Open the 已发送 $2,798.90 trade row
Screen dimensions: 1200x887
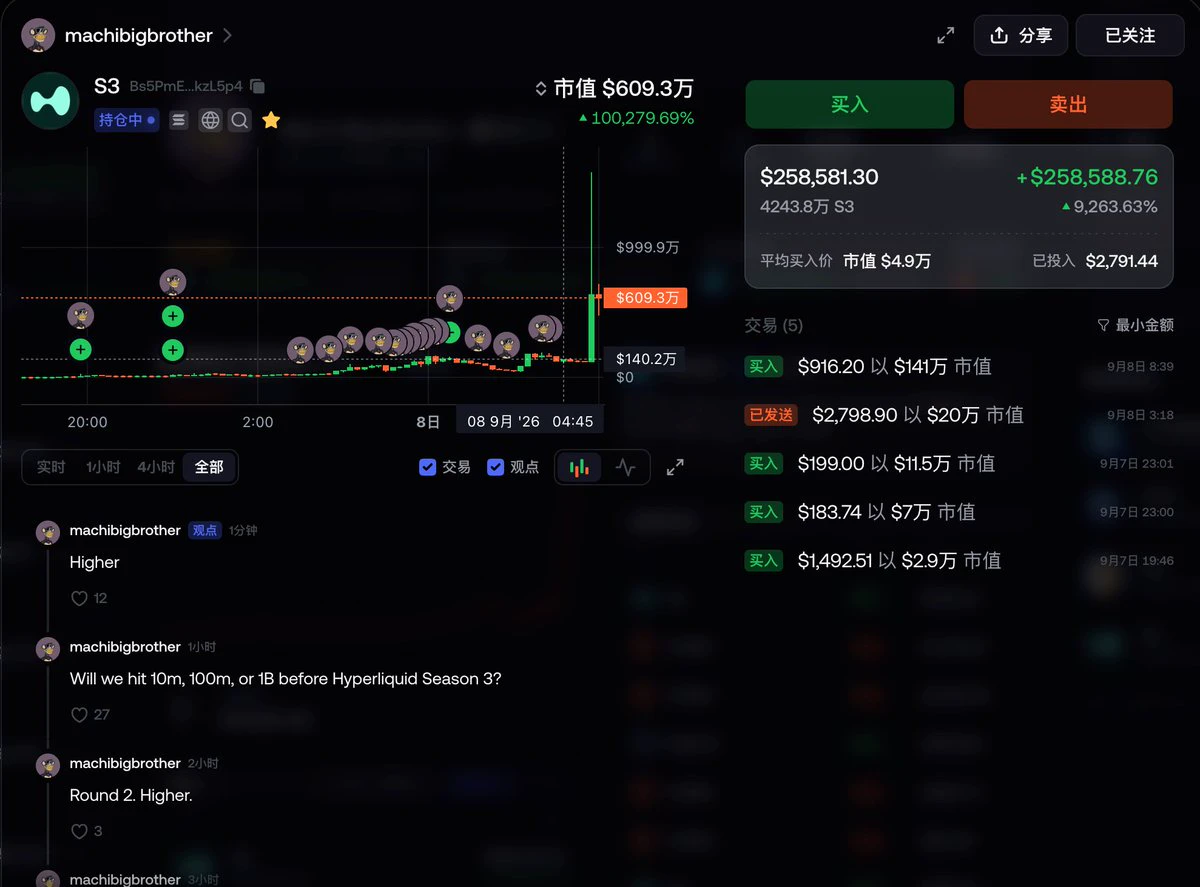pos(959,415)
